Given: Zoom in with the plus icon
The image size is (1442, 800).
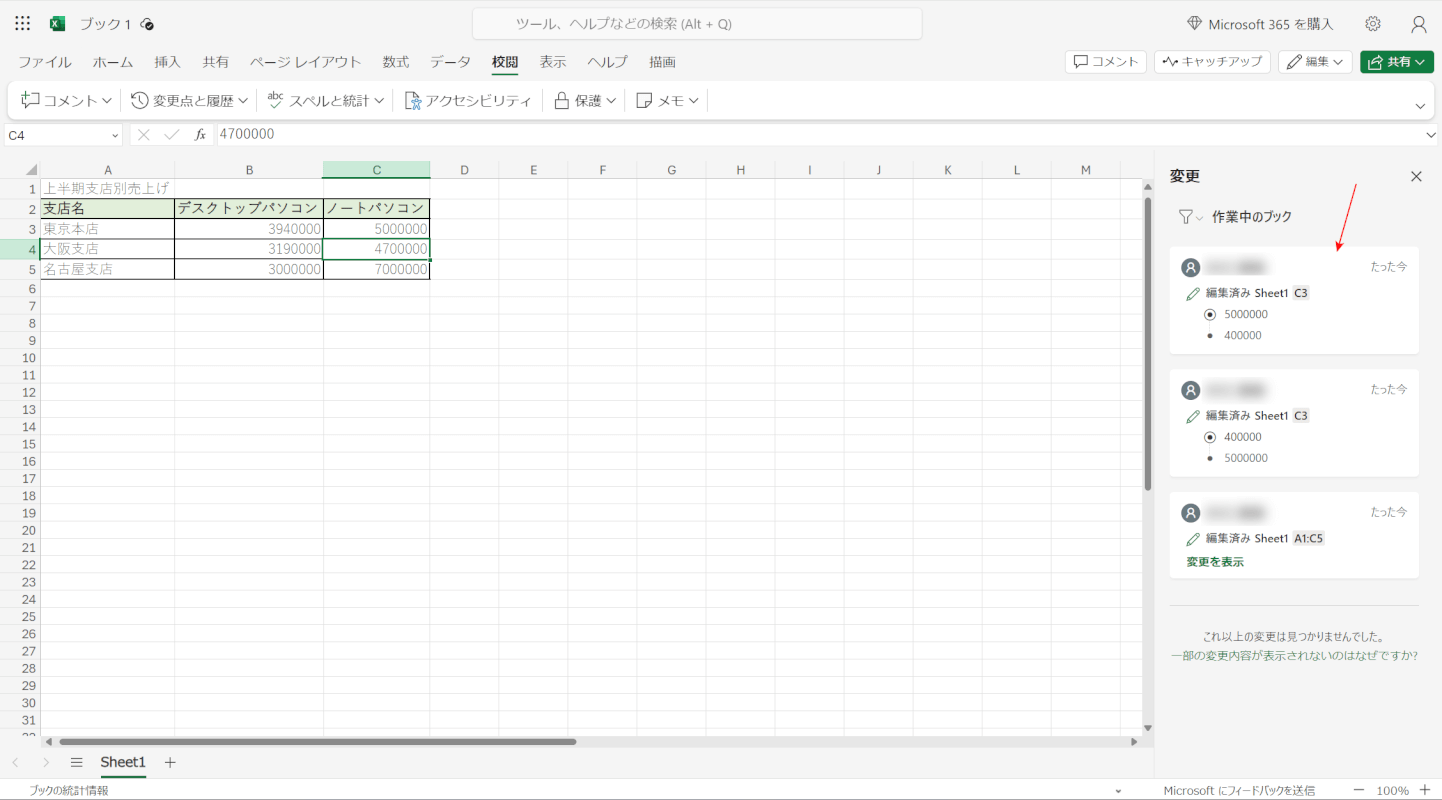Looking at the screenshot, I should (1425, 790).
